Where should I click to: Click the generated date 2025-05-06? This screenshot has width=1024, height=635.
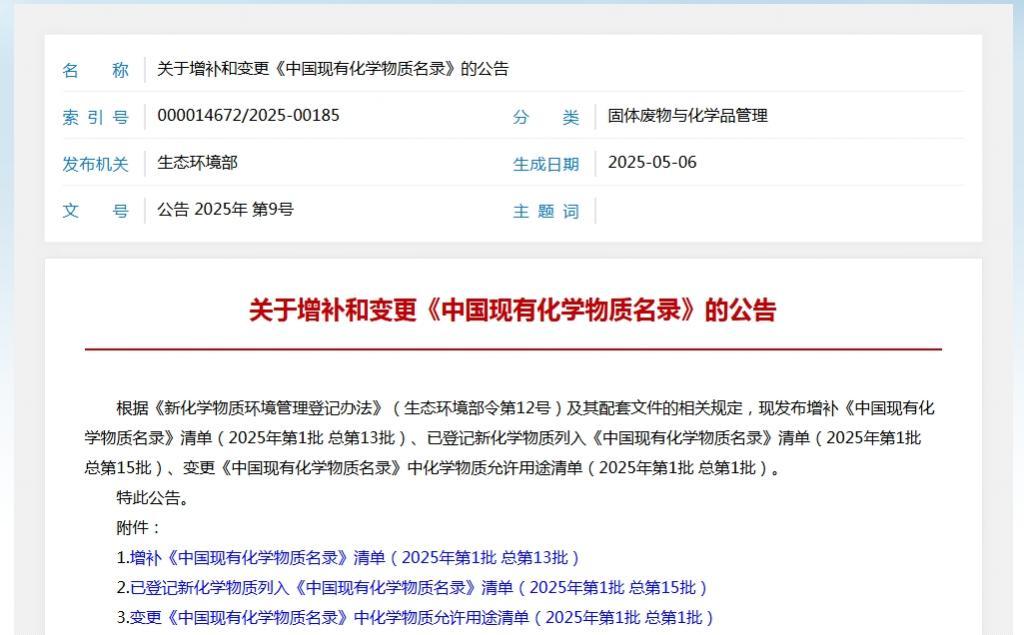pyautogui.click(x=652, y=163)
